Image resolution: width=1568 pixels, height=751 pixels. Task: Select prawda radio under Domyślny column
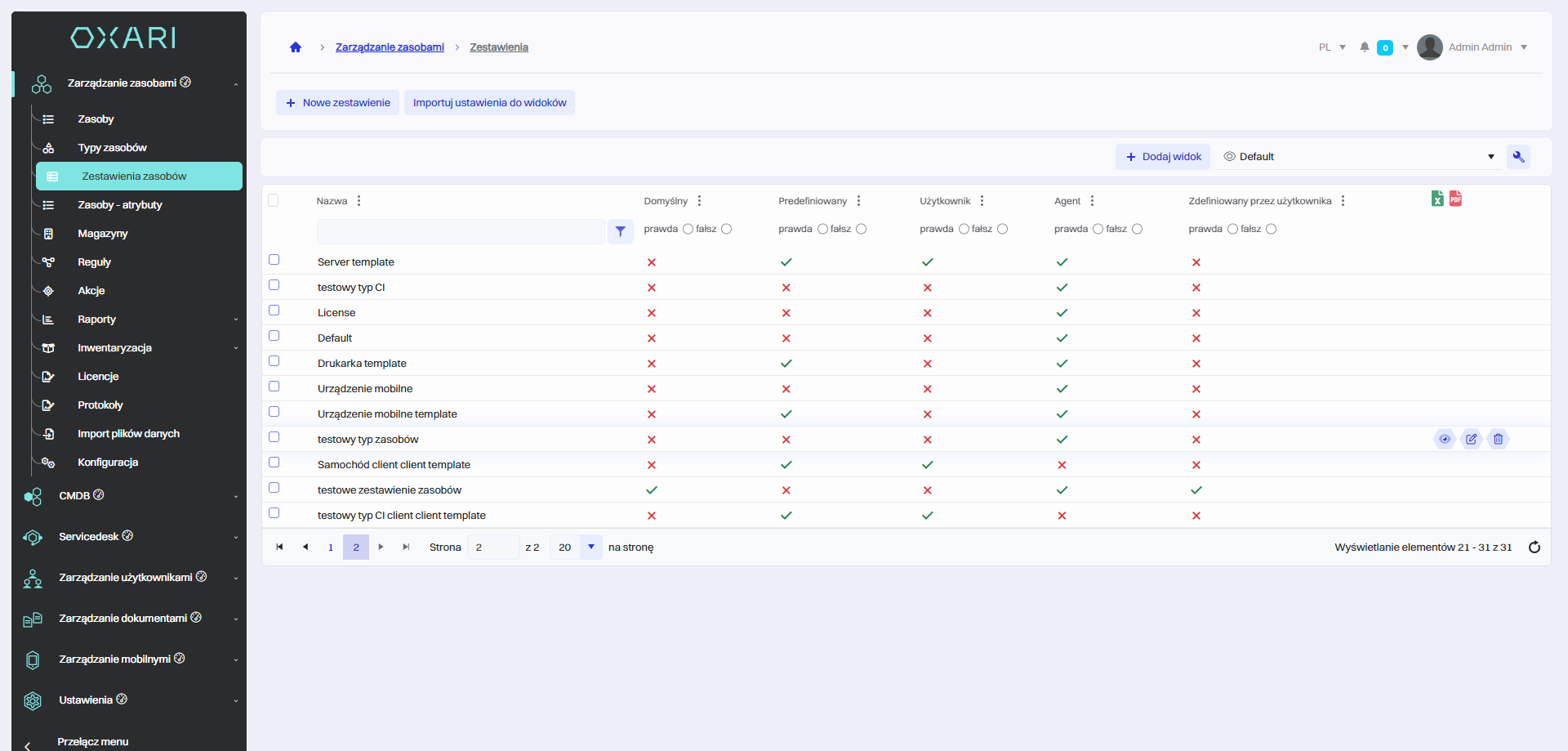click(688, 230)
